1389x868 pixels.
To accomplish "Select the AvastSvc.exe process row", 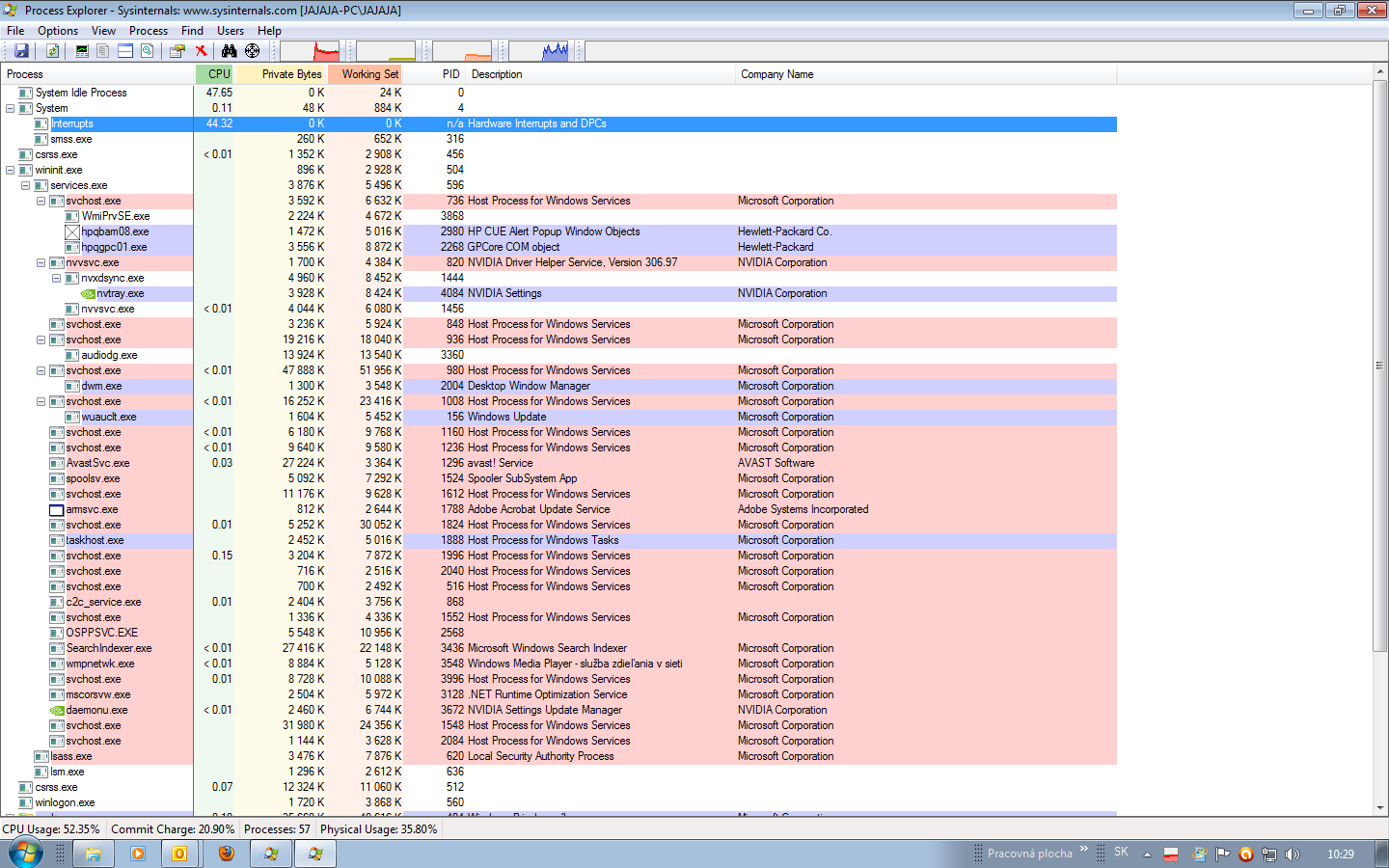I will (558, 463).
